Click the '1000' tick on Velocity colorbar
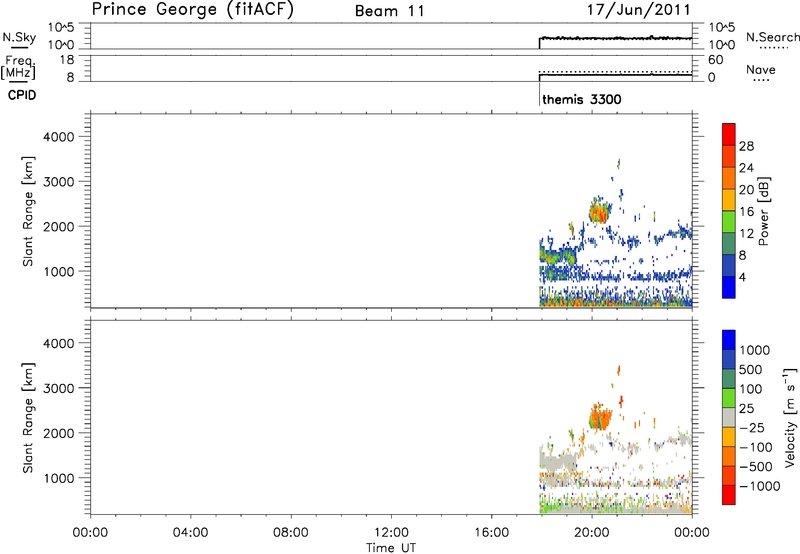 755,350
